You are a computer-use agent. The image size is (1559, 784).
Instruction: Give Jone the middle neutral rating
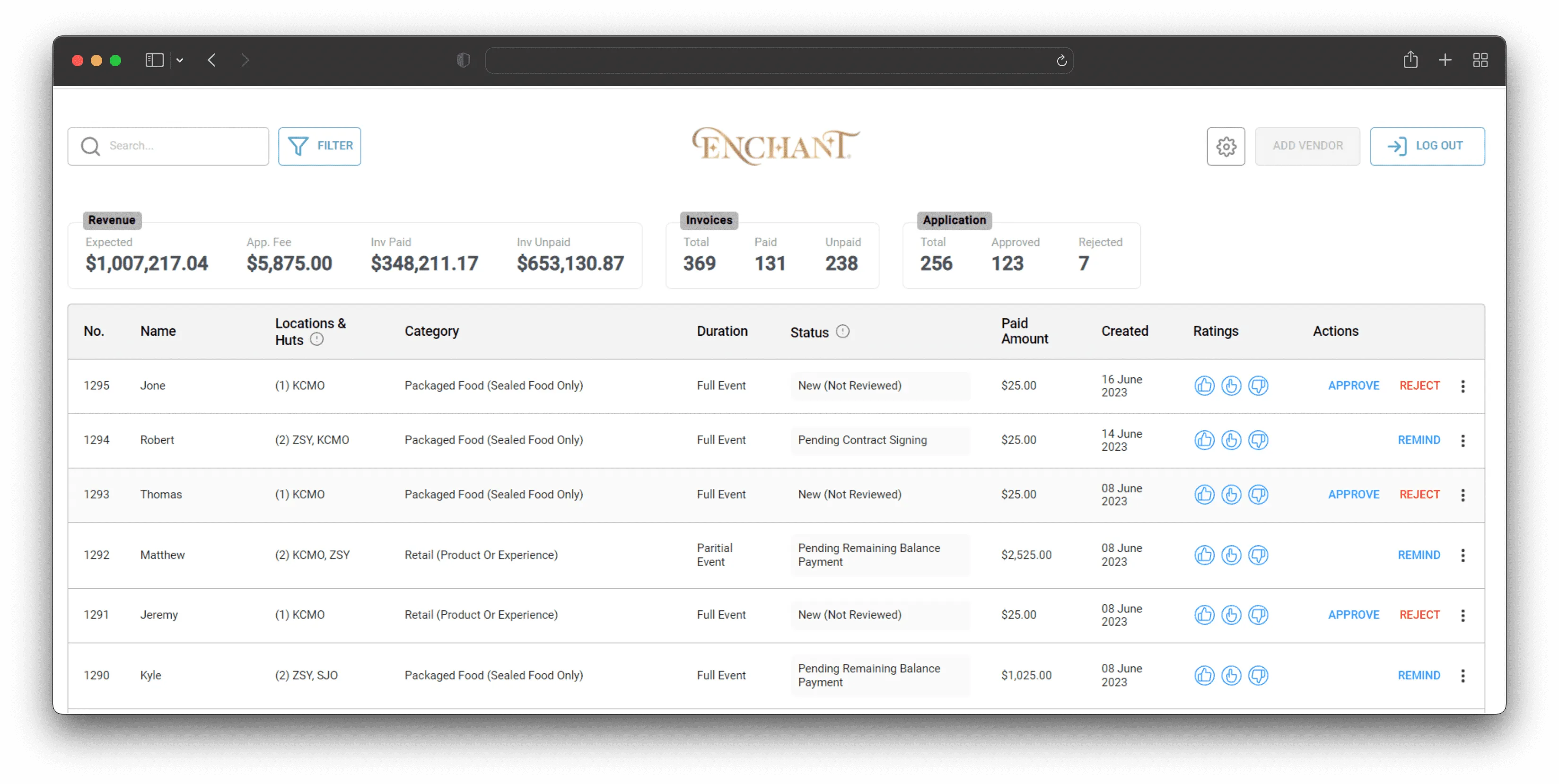1231,385
